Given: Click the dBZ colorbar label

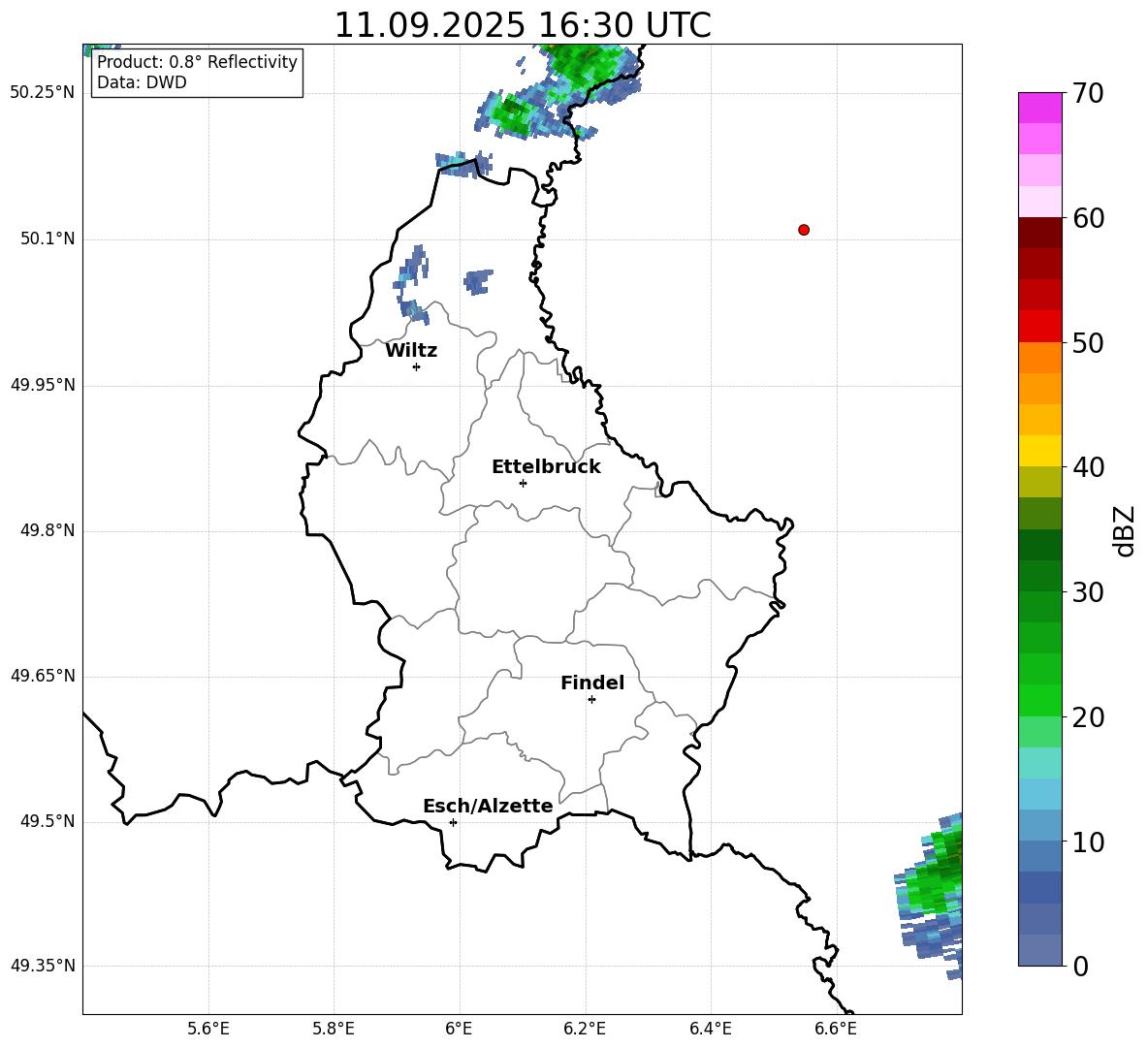Looking at the screenshot, I should click(1125, 530).
